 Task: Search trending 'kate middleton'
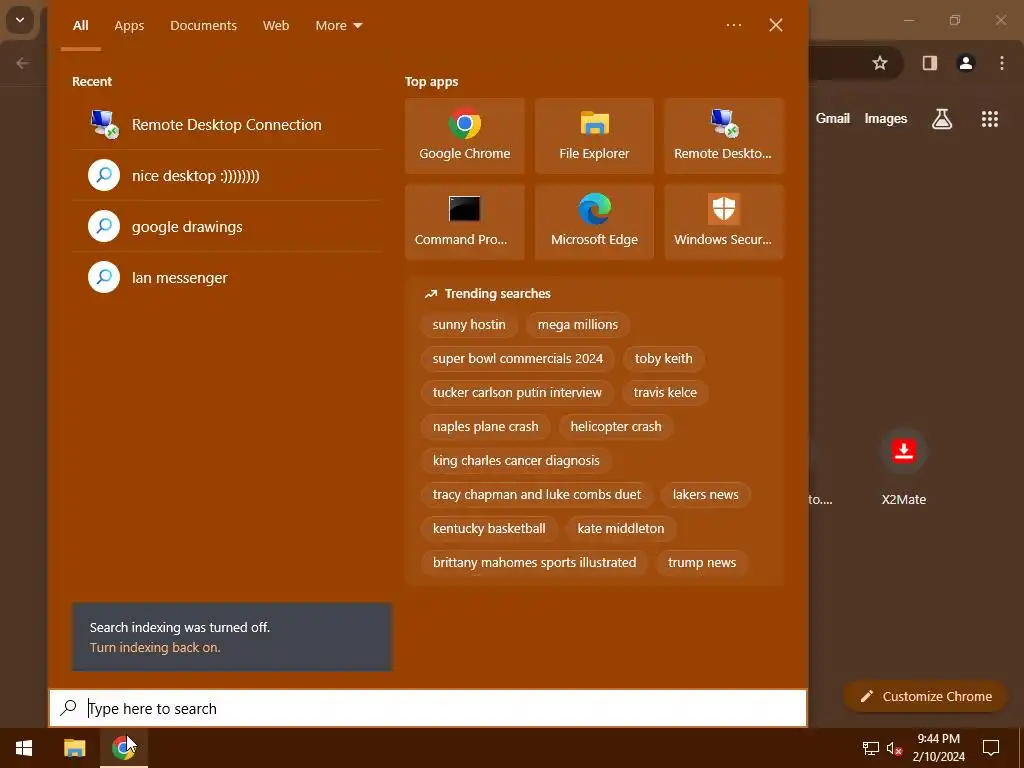point(620,528)
